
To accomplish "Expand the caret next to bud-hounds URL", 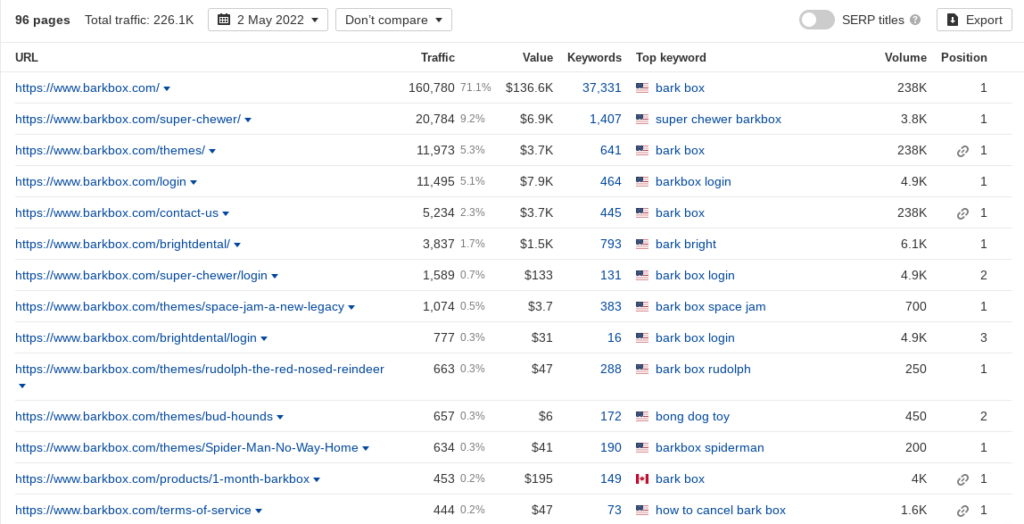I will (280, 418).
